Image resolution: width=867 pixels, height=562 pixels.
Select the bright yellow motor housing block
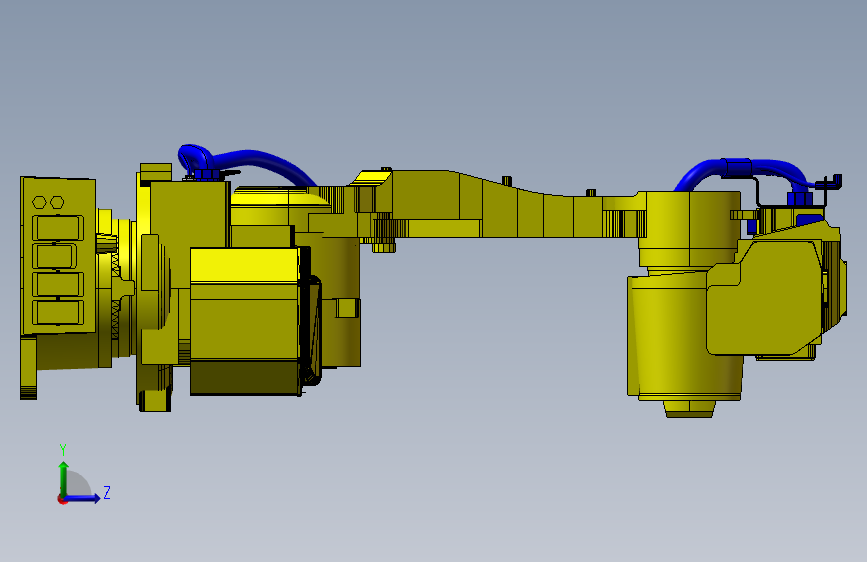246,321
